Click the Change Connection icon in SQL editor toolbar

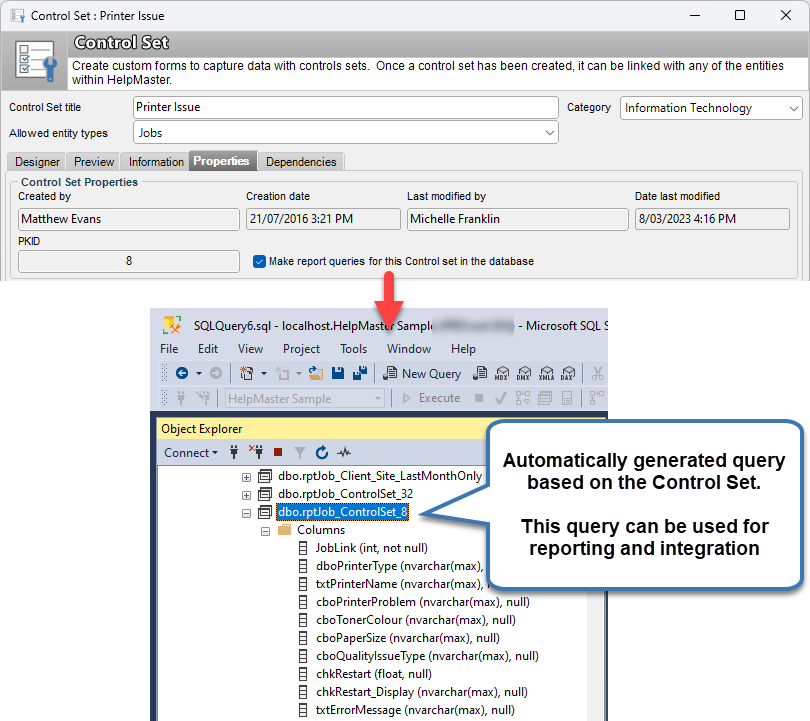coord(203,398)
